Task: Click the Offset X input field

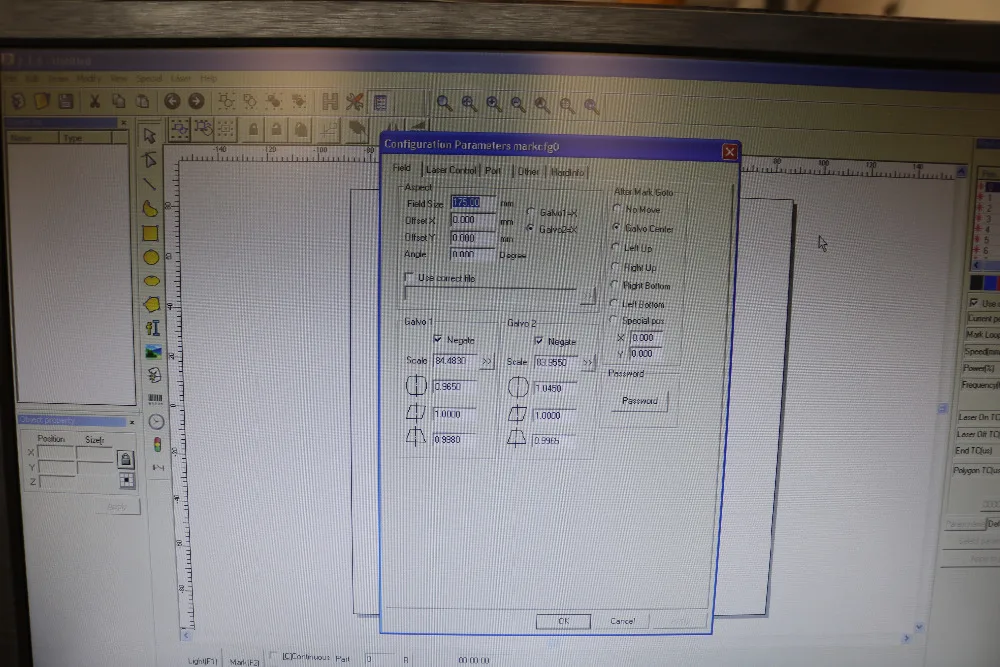Action: click(x=473, y=219)
